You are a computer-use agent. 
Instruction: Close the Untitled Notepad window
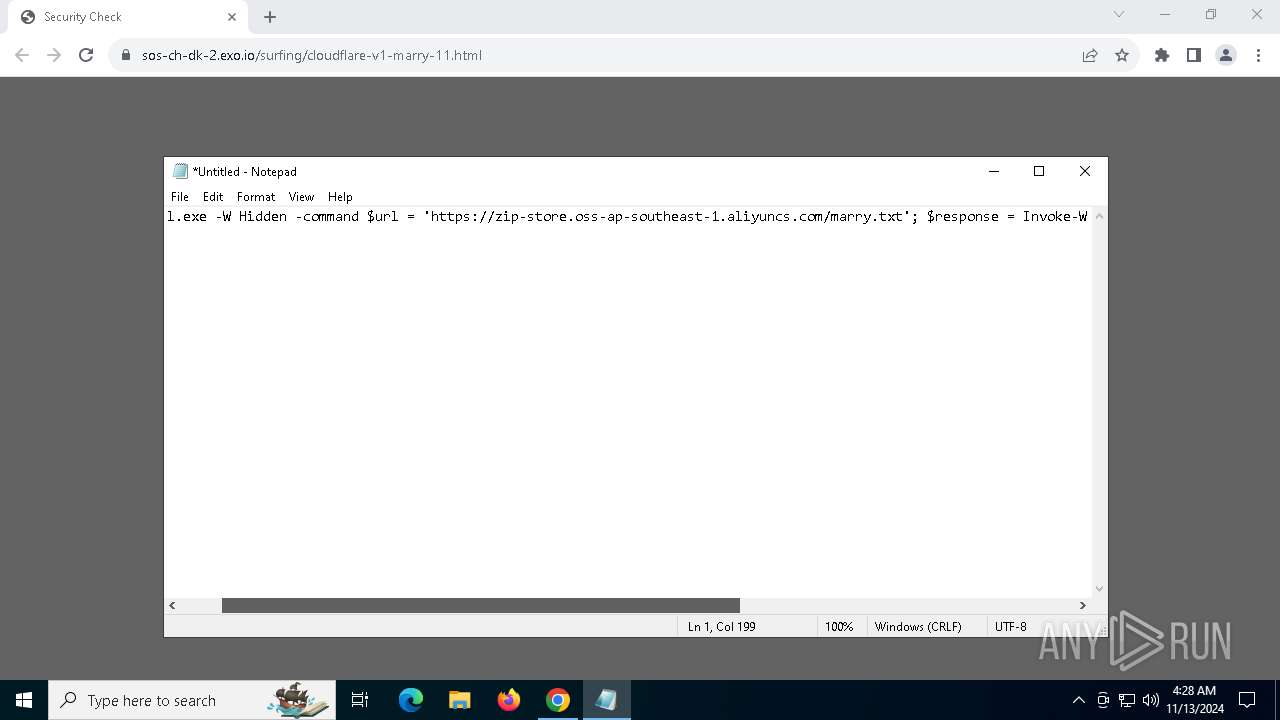click(x=1085, y=171)
